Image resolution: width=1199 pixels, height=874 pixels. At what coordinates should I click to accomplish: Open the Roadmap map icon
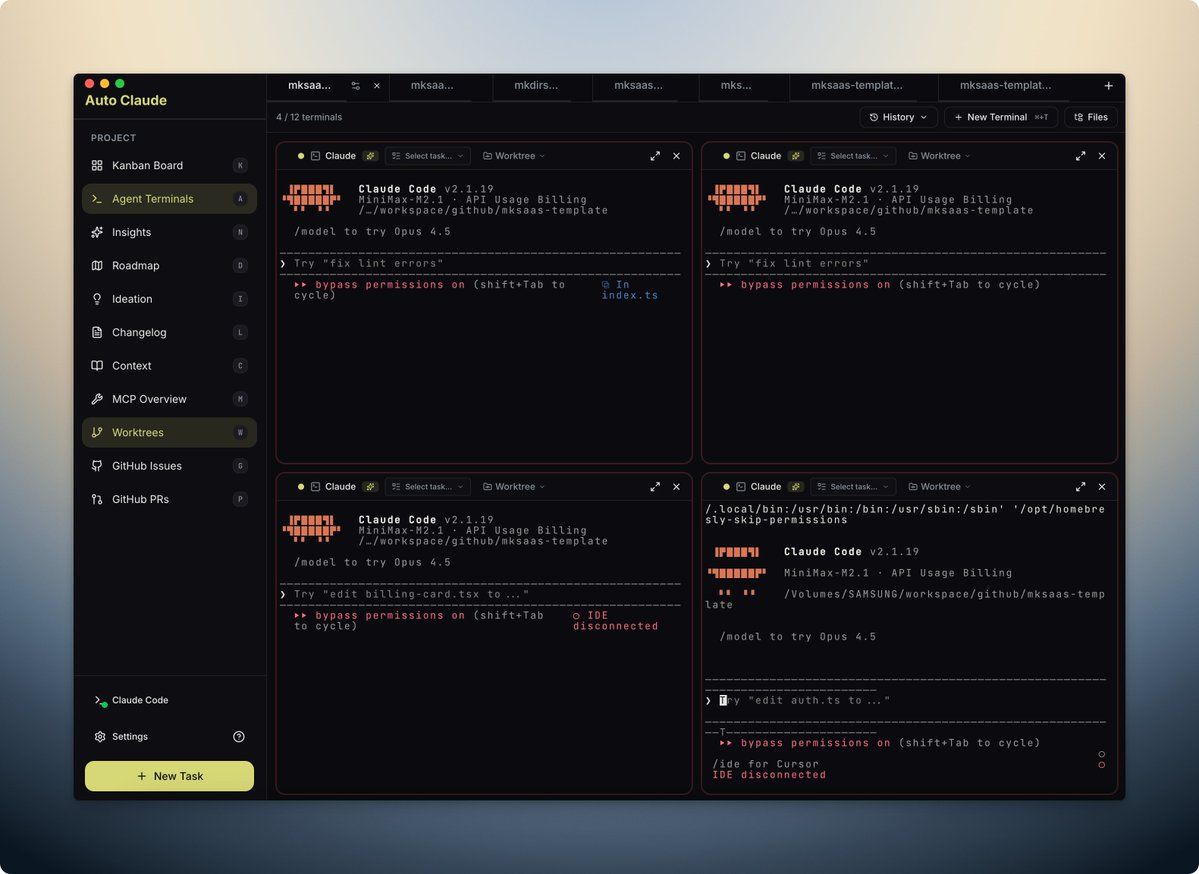[97, 266]
